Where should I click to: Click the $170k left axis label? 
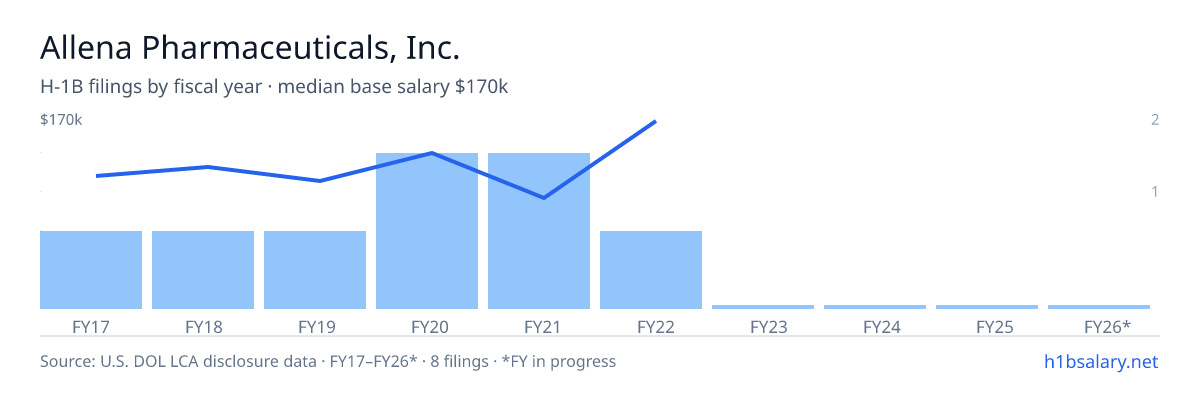click(x=61, y=120)
